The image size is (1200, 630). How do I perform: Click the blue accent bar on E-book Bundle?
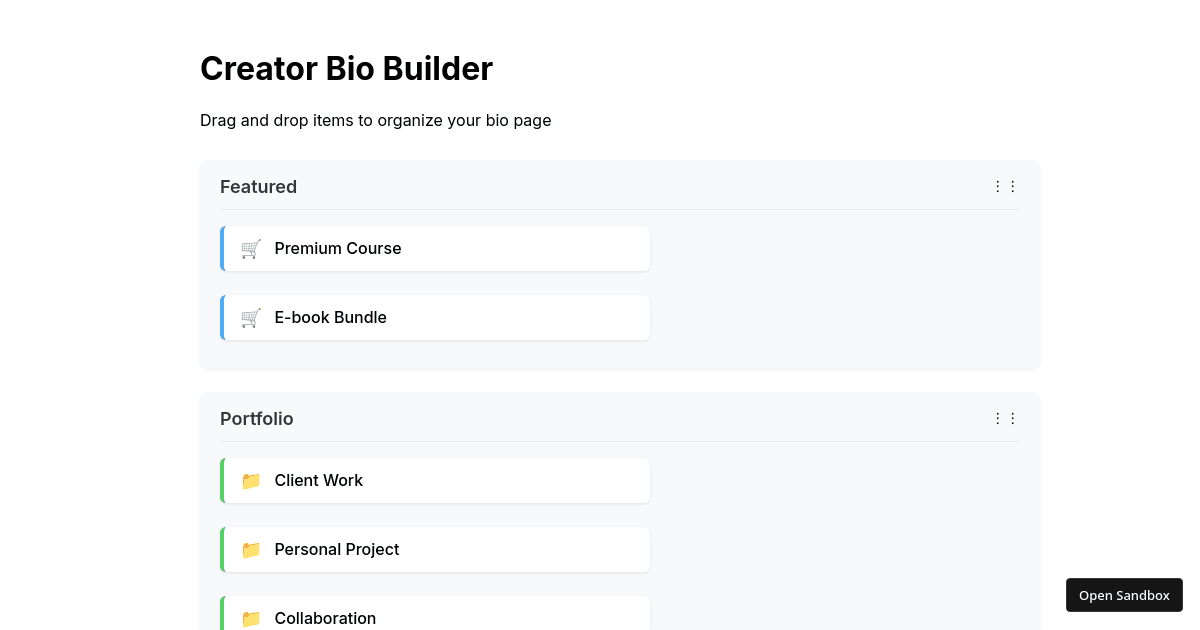point(222,318)
